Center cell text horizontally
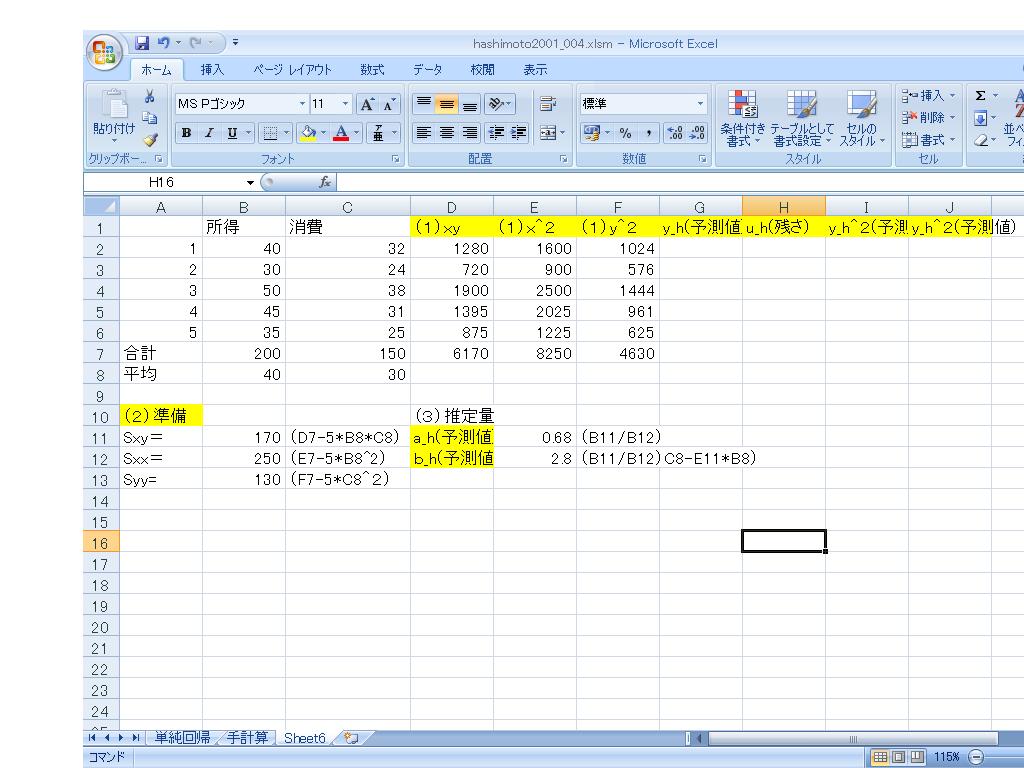 [447, 133]
